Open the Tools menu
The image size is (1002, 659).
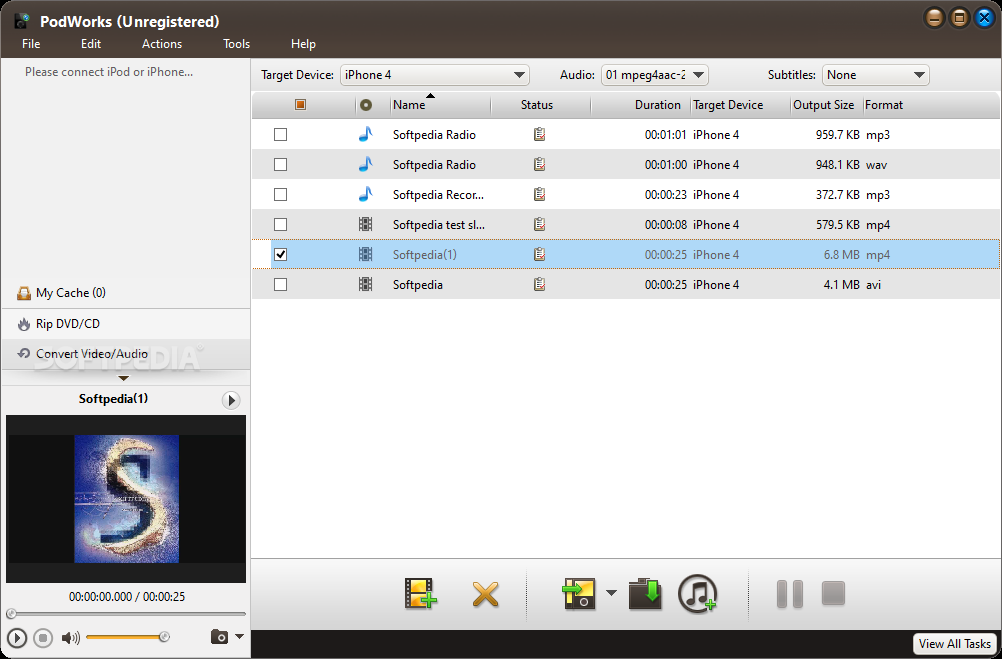(237, 44)
